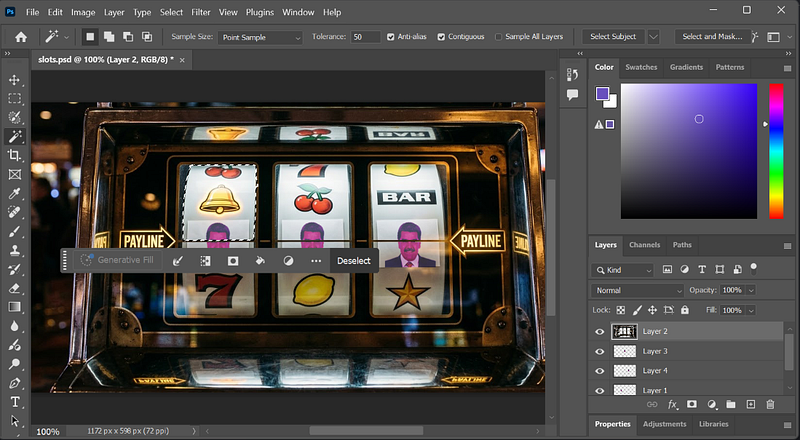Select the Blur tool
This screenshot has width=800, height=440.
(x=14, y=326)
